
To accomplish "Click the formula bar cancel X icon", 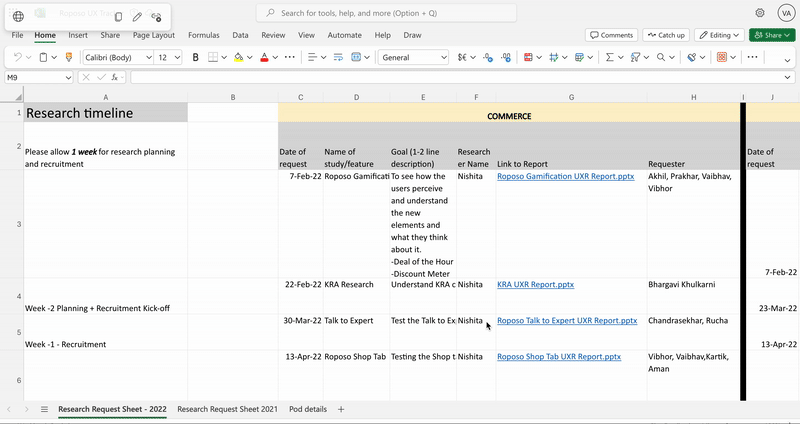I will click(x=86, y=78).
